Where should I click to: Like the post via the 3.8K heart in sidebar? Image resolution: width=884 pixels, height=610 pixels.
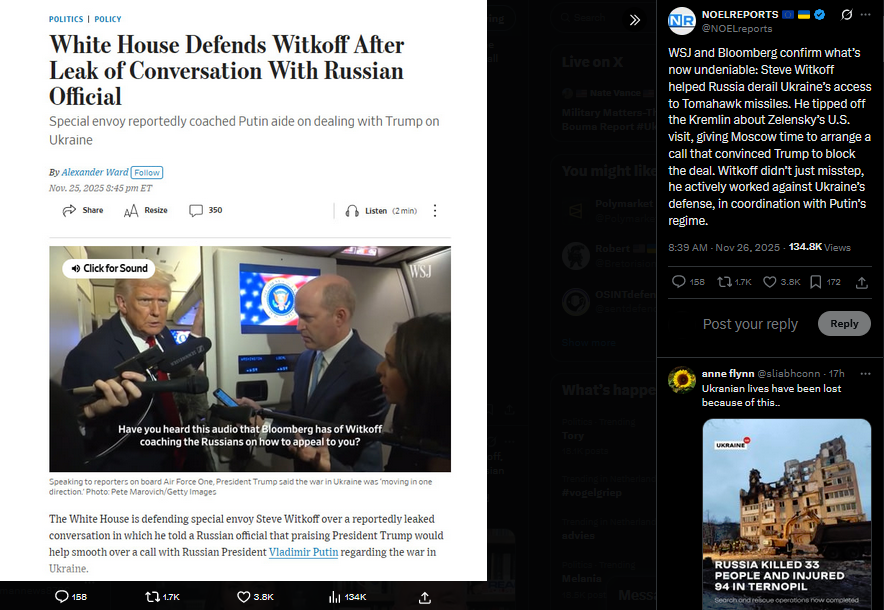click(770, 281)
